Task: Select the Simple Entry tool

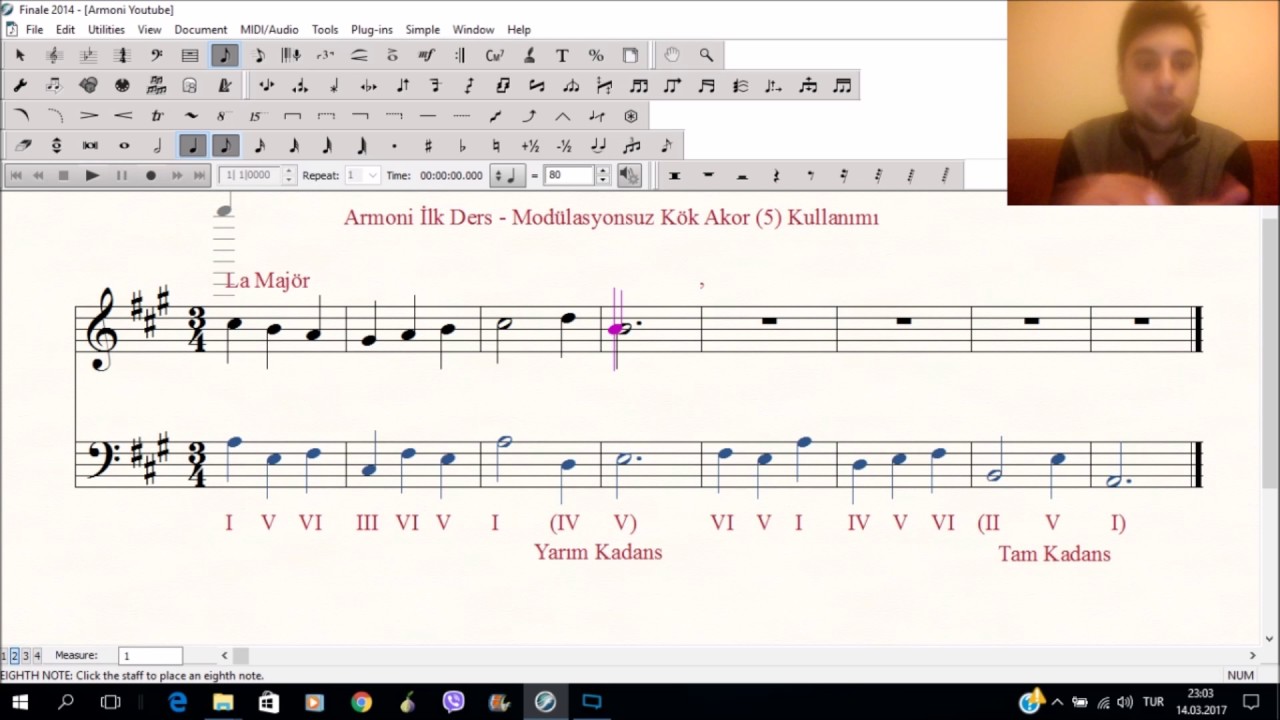Action: (x=224, y=55)
